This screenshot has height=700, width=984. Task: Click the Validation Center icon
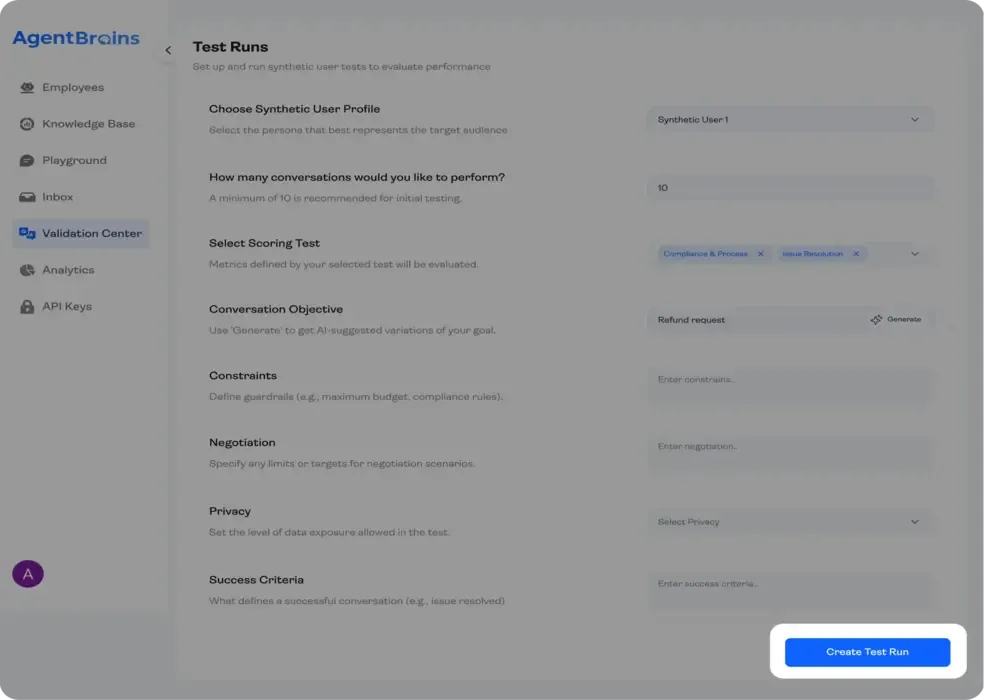pos(27,234)
